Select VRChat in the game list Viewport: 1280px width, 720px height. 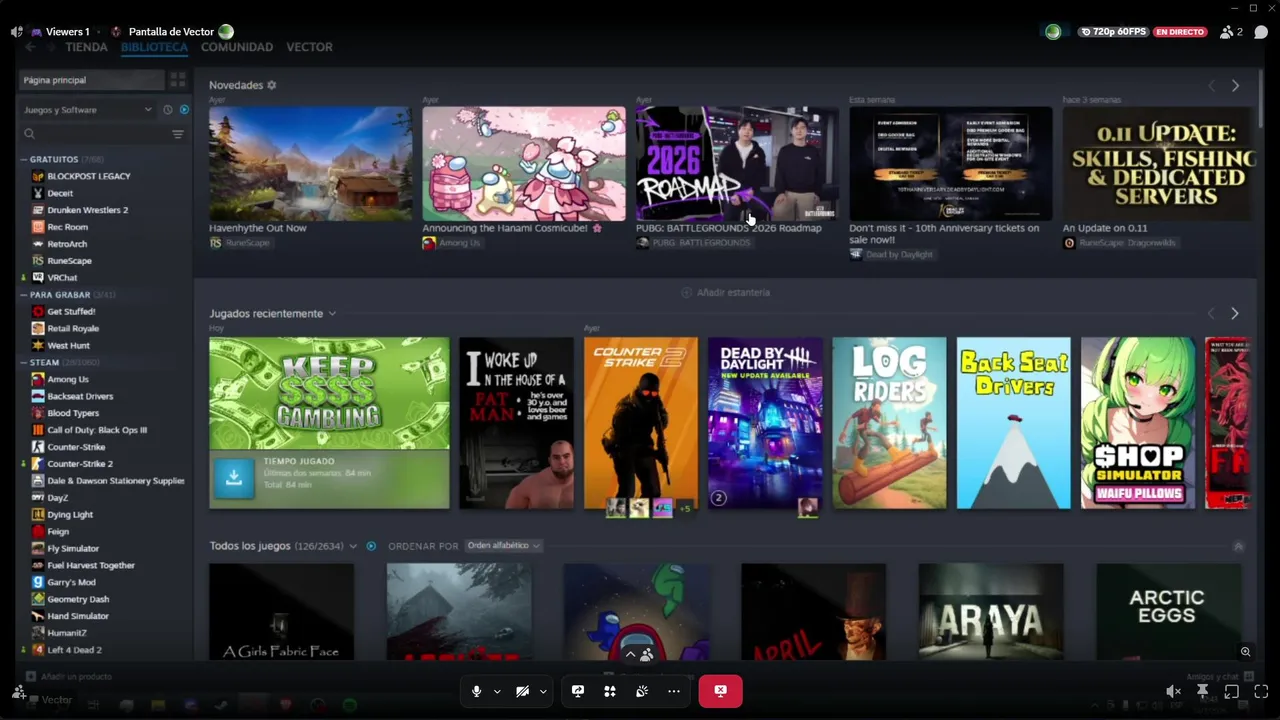click(x=62, y=278)
